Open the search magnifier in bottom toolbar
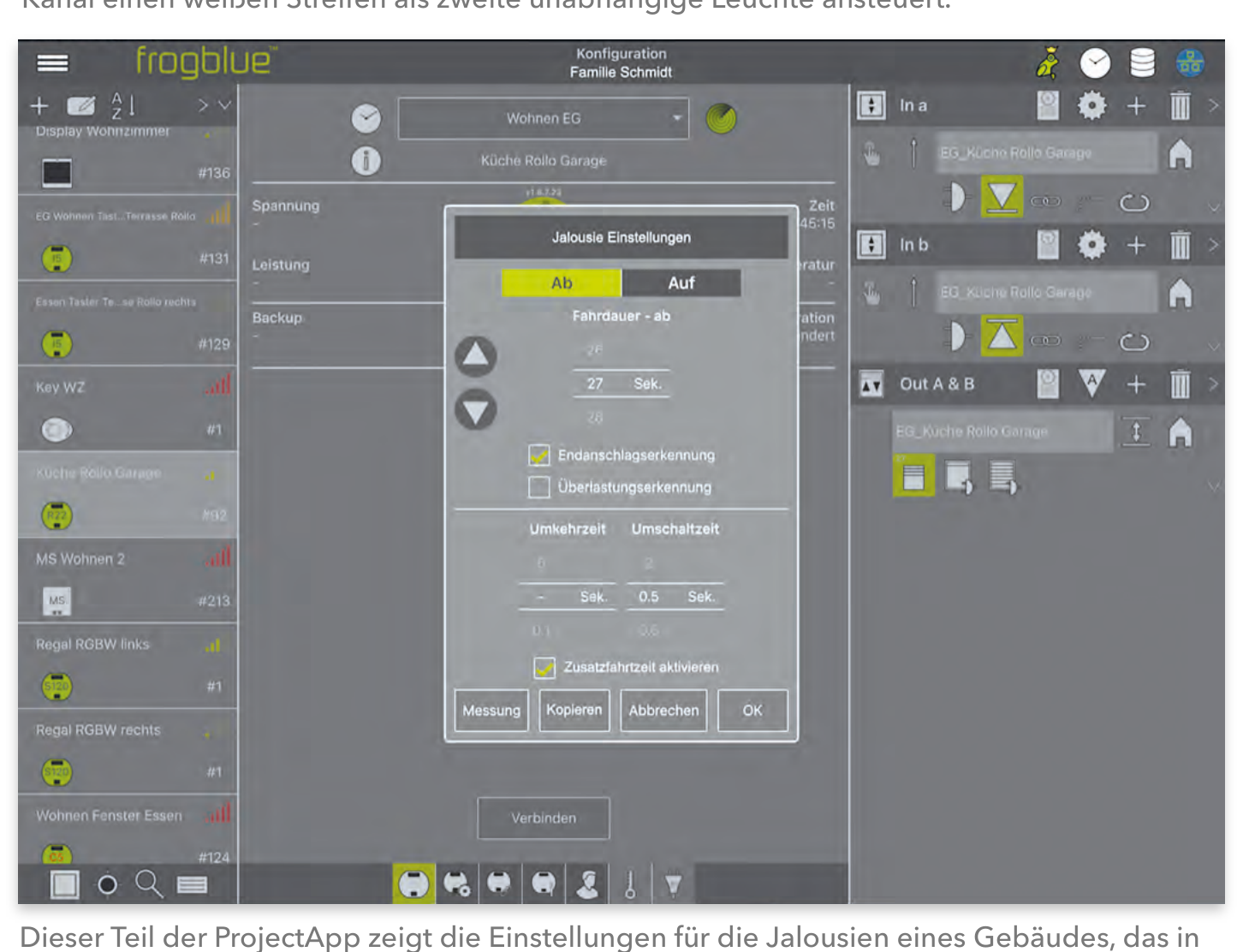The height and width of the screenshot is (952, 1249). (149, 884)
